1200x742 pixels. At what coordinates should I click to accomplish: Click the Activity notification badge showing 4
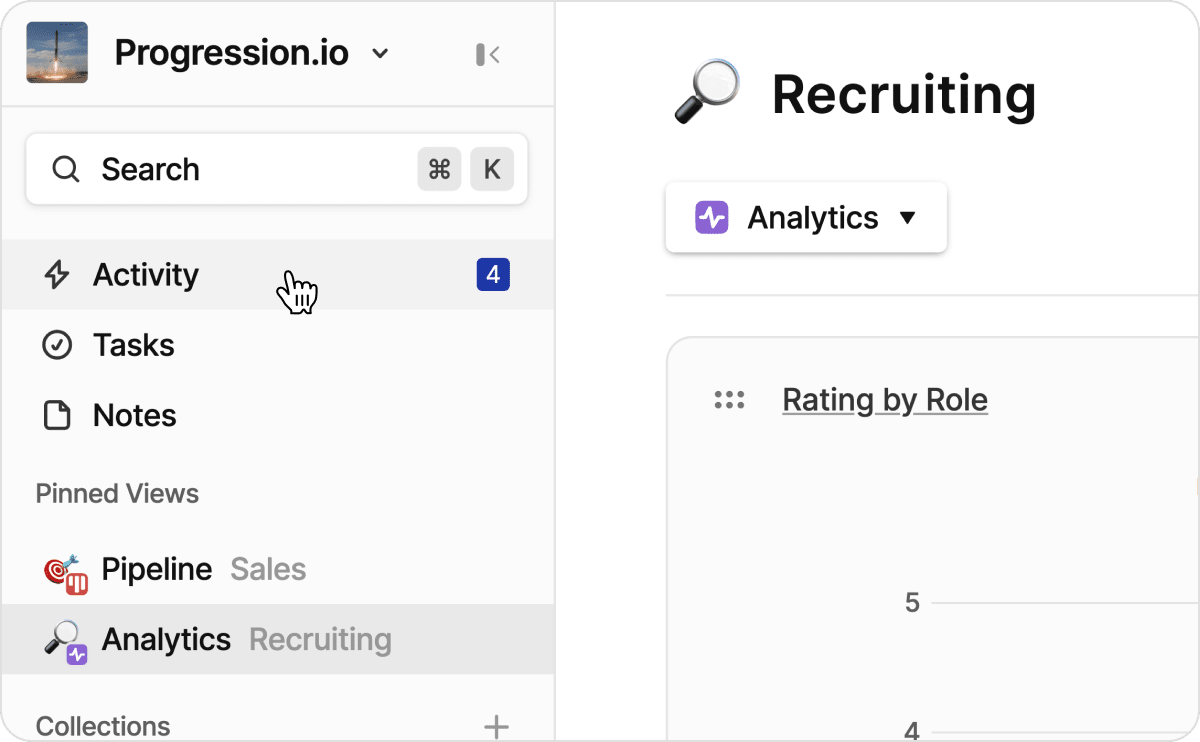coord(493,274)
